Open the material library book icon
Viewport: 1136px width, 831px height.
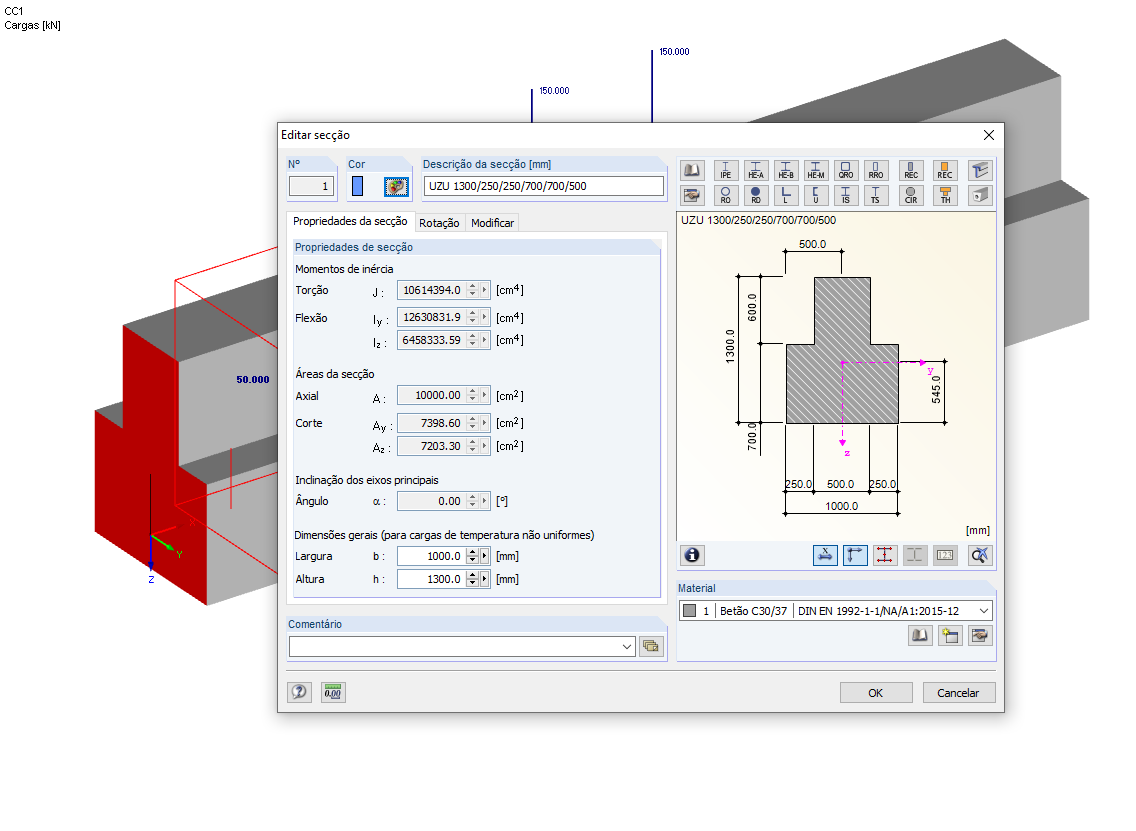point(920,635)
